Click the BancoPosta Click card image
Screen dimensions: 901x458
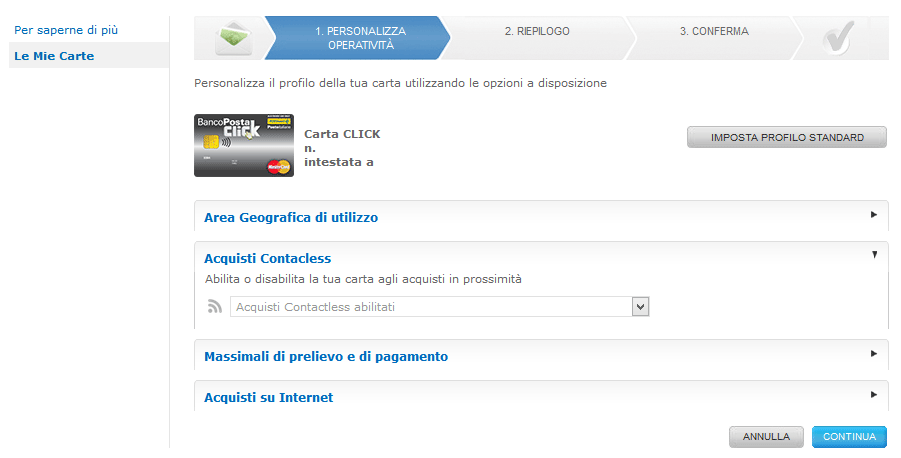pos(244,146)
